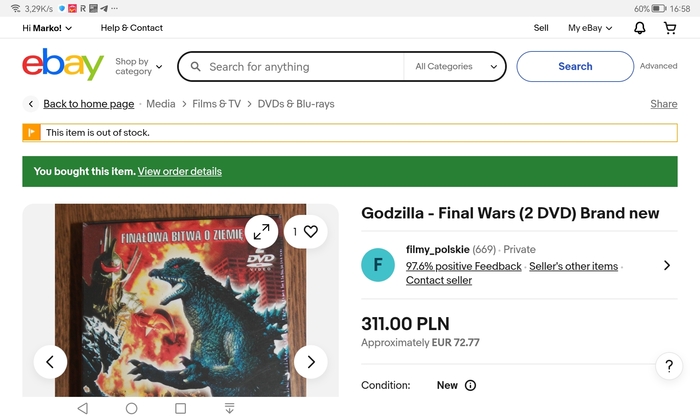Image resolution: width=700 pixels, height=420 pixels.
Task: Show the next product image
Action: (311, 362)
